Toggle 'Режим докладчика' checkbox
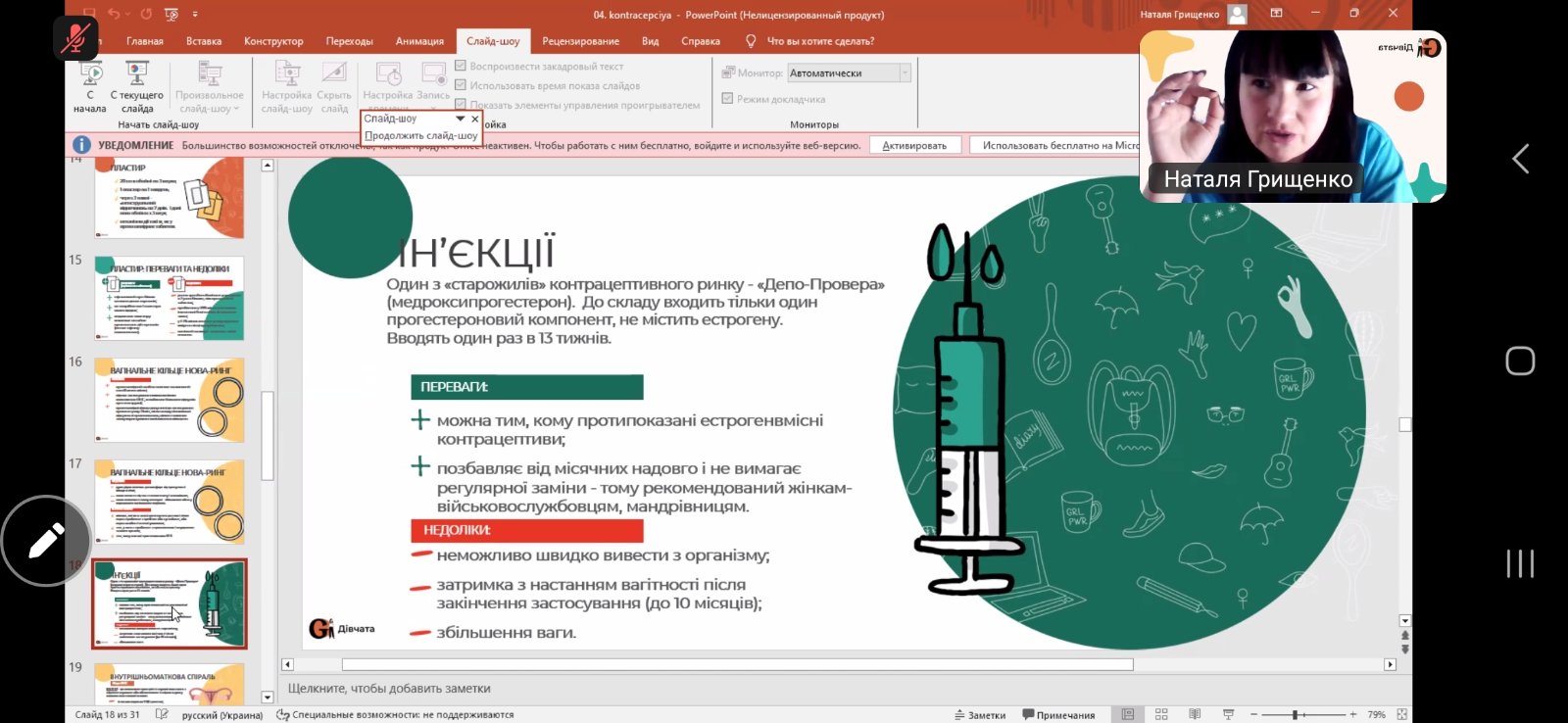This screenshot has width=1568, height=723. (x=727, y=98)
